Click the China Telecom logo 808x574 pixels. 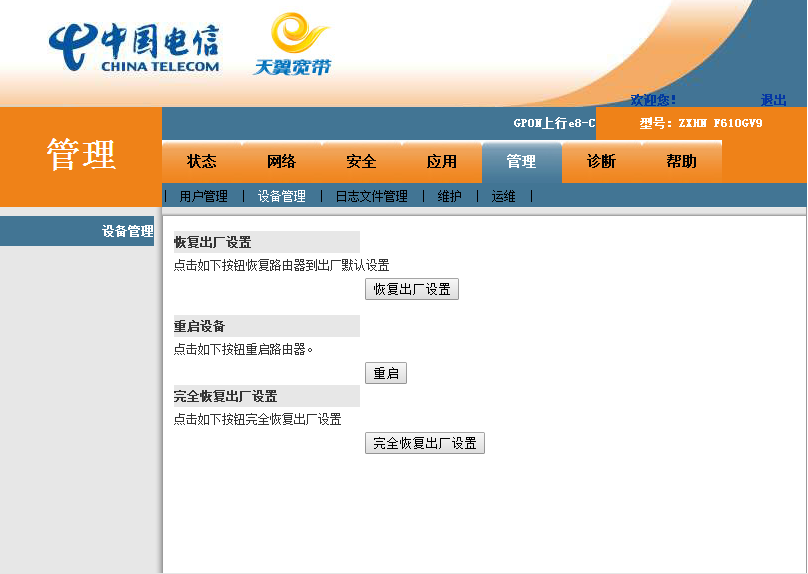(x=134, y=47)
